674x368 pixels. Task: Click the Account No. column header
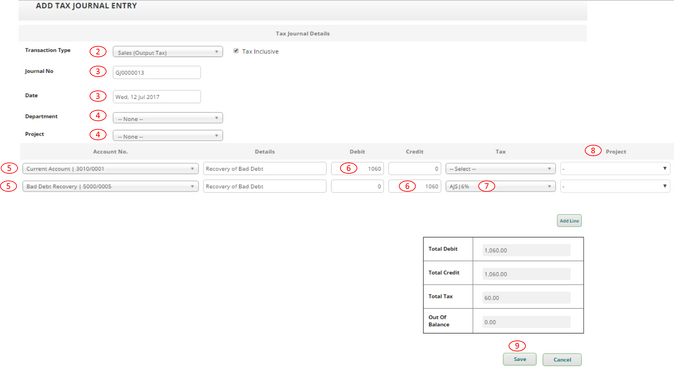[x=110, y=152]
